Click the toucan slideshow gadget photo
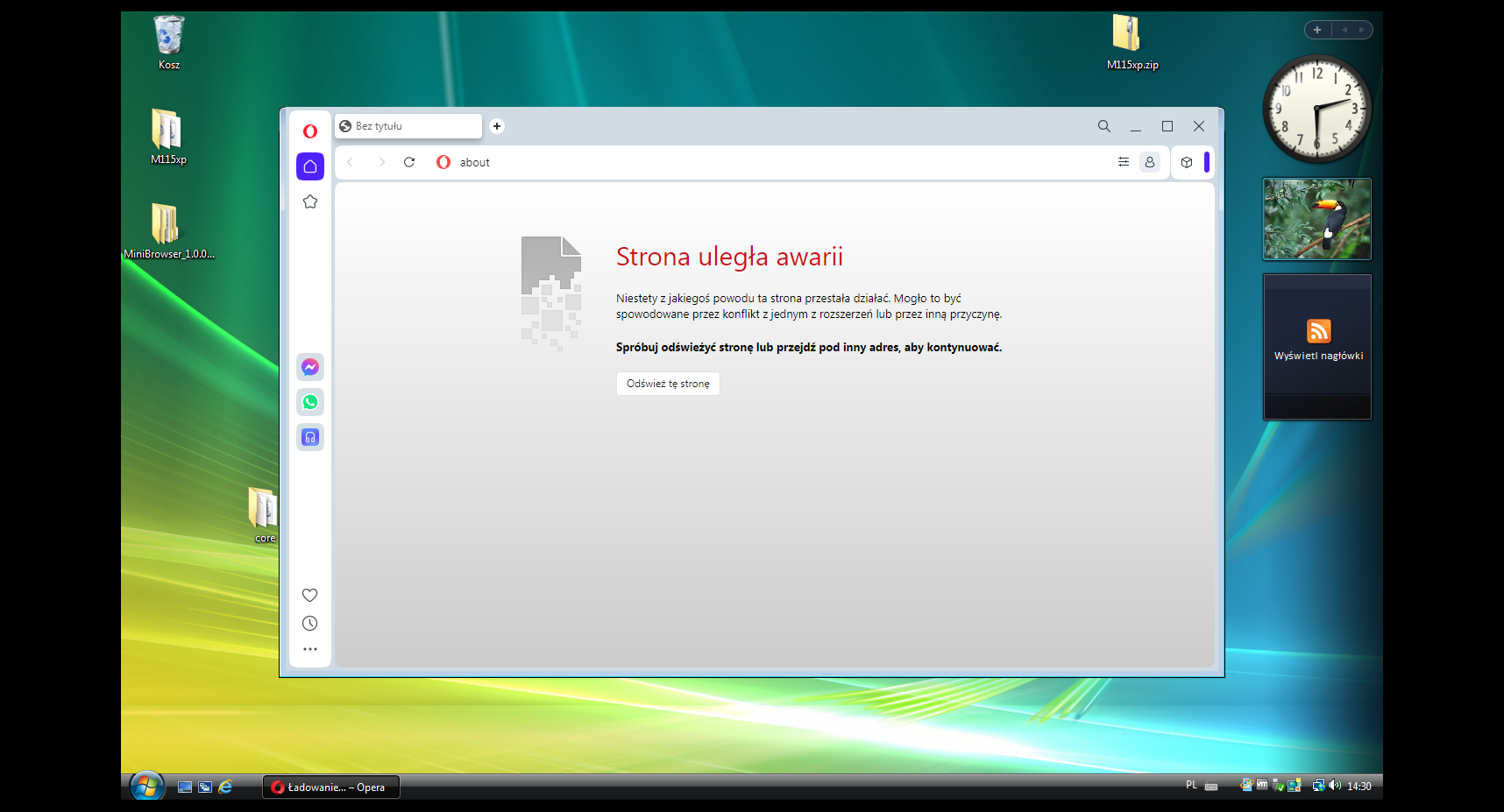Screen dimensions: 1504x812 (x=1317, y=219)
